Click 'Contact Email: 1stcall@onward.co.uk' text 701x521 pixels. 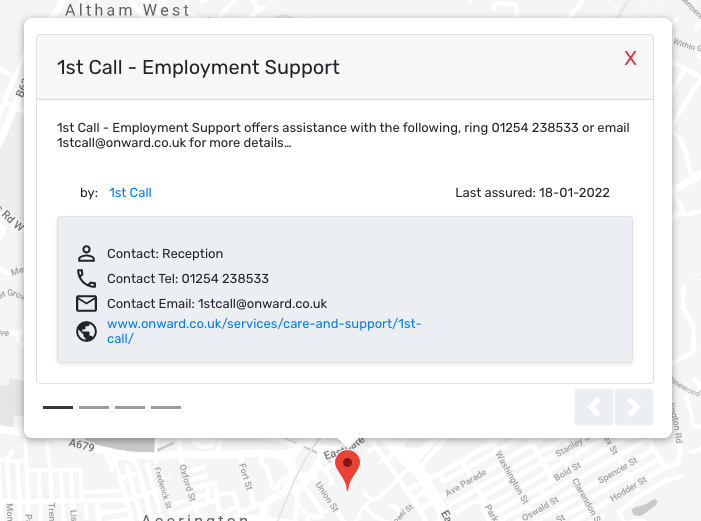pos(217,304)
